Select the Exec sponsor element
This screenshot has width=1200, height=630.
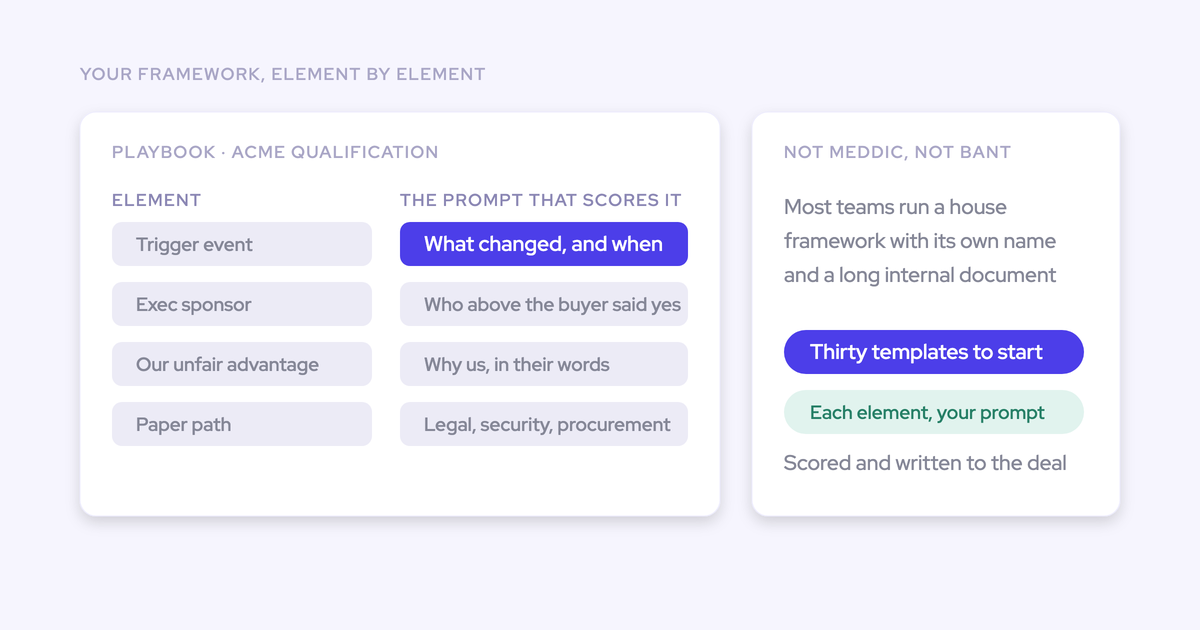coord(242,304)
